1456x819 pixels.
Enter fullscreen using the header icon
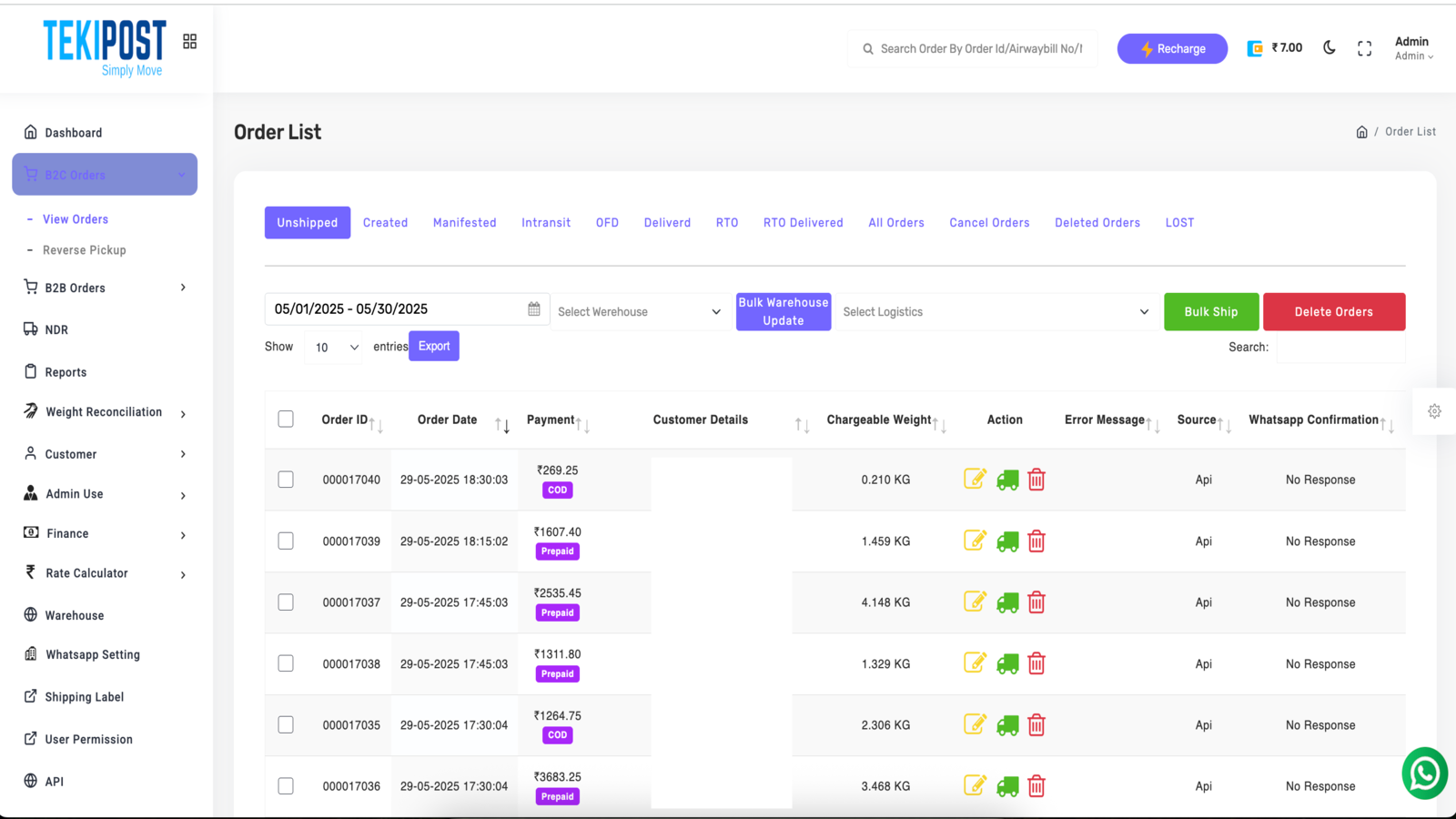coord(1364,49)
